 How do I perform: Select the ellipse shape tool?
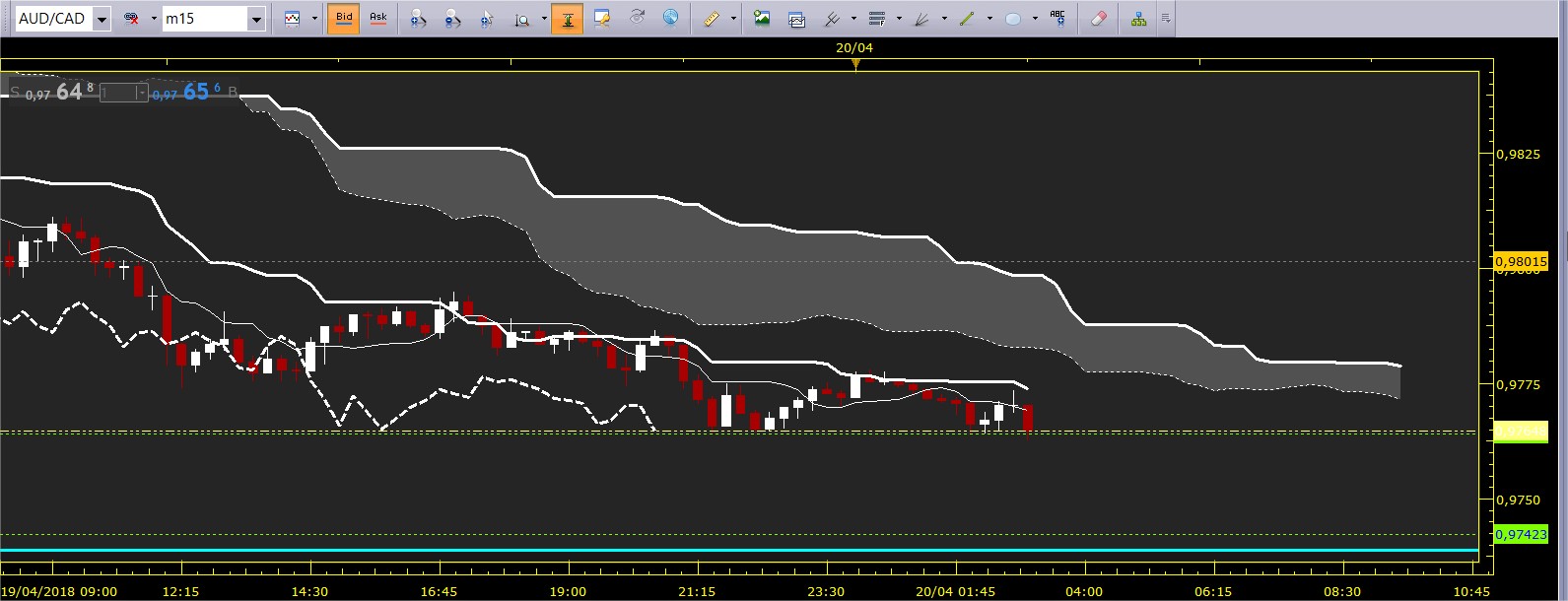pos(1013,18)
